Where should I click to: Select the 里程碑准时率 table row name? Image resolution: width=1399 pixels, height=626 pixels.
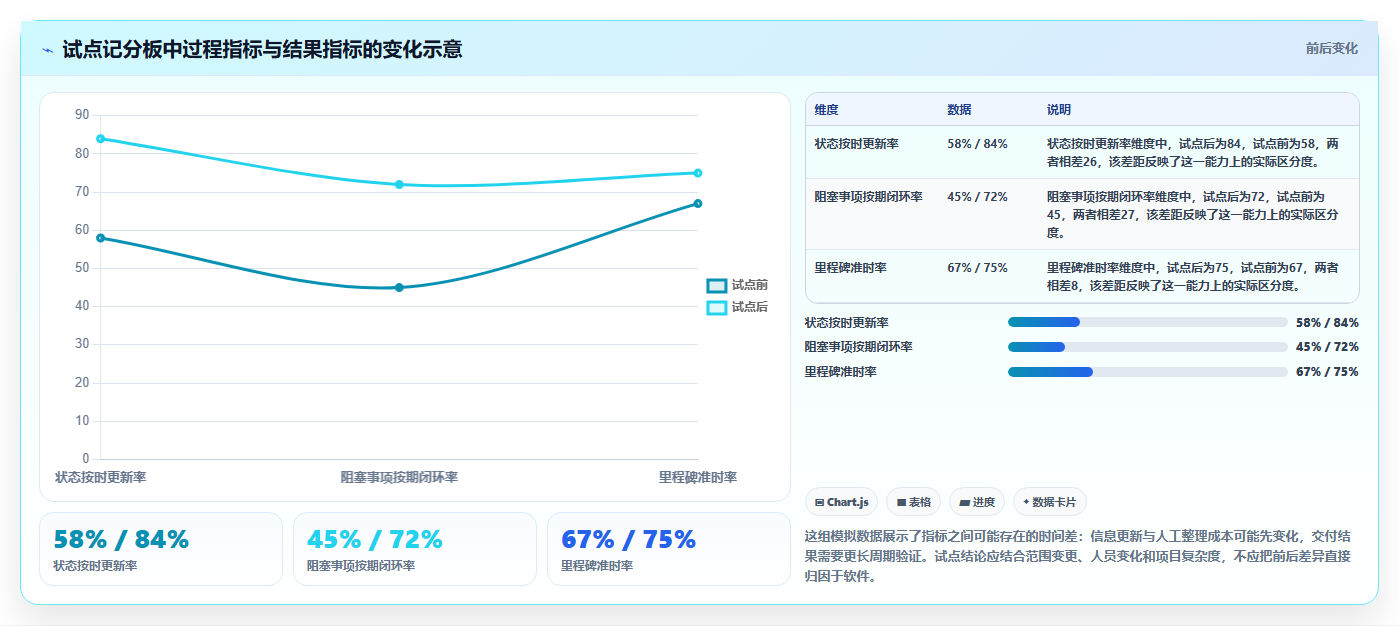click(851, 268)
